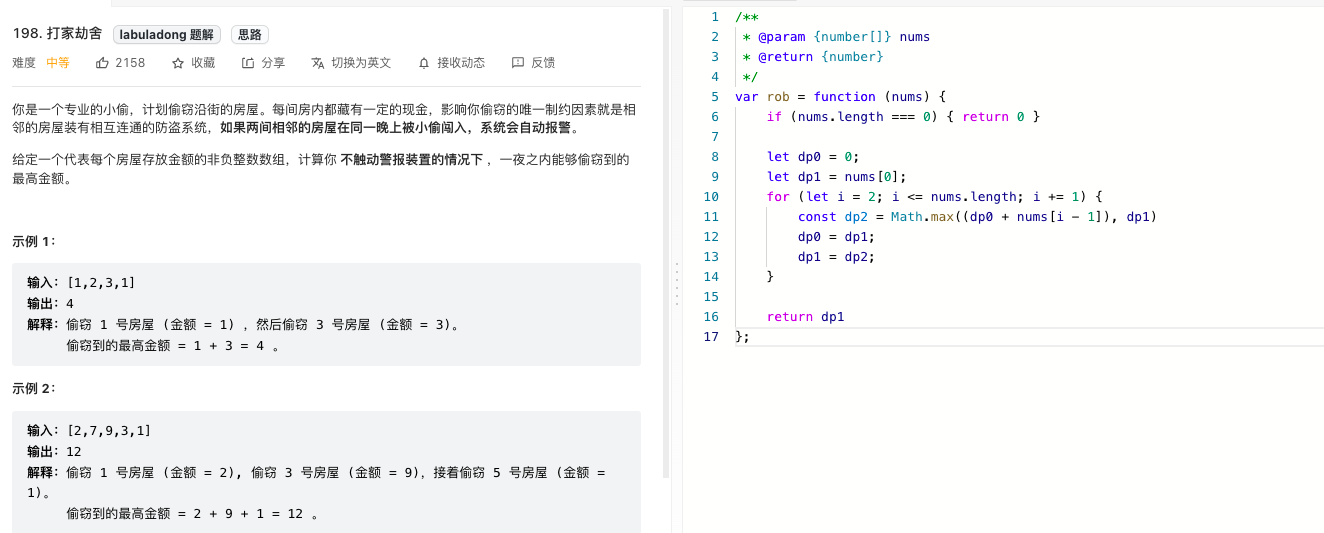
Task: Switch to English via 切换为英文
Action: click(361, 63)
